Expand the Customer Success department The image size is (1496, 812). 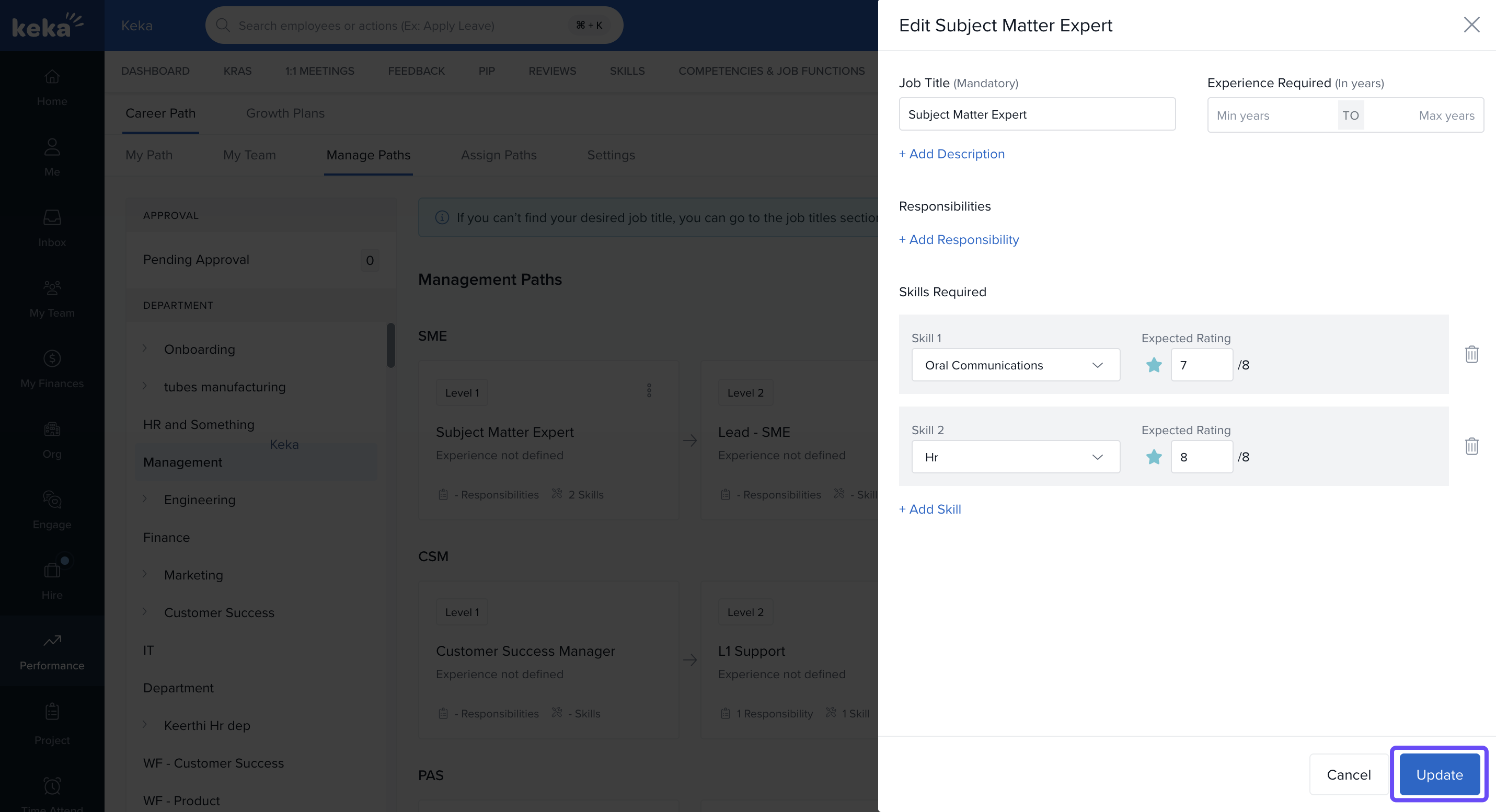click(145, 612)
